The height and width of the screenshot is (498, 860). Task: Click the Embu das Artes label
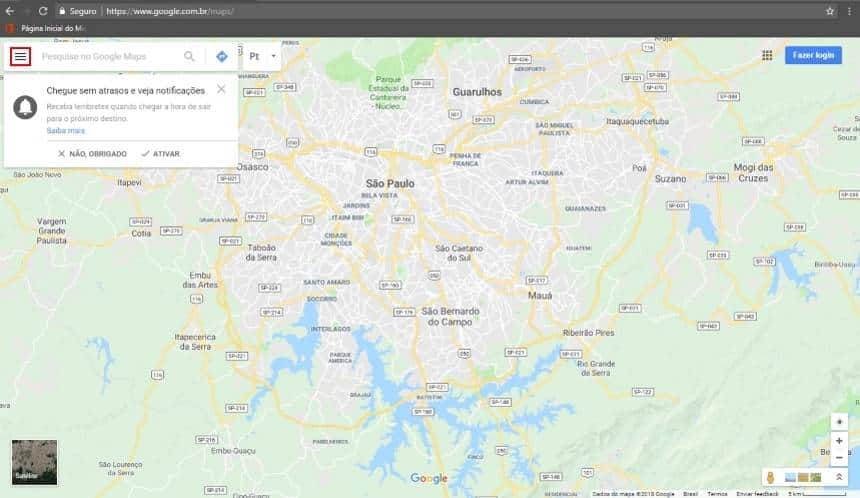[x=200, y=280]
